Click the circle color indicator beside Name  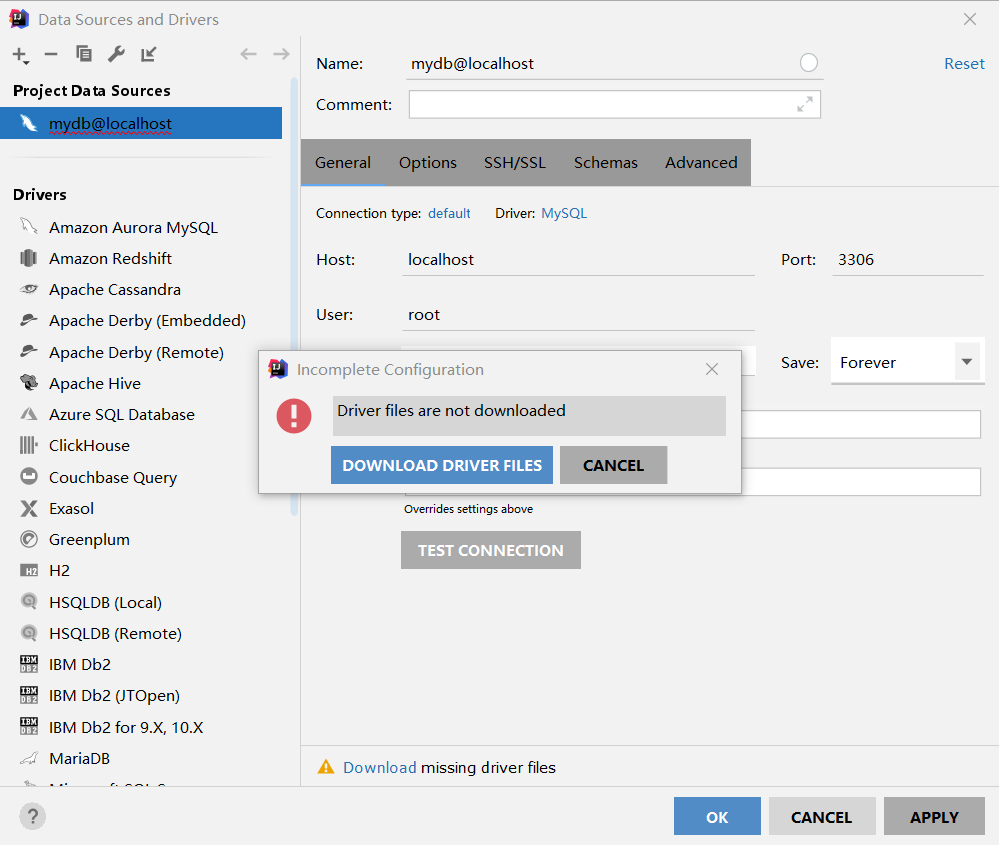tap(809, 62)
